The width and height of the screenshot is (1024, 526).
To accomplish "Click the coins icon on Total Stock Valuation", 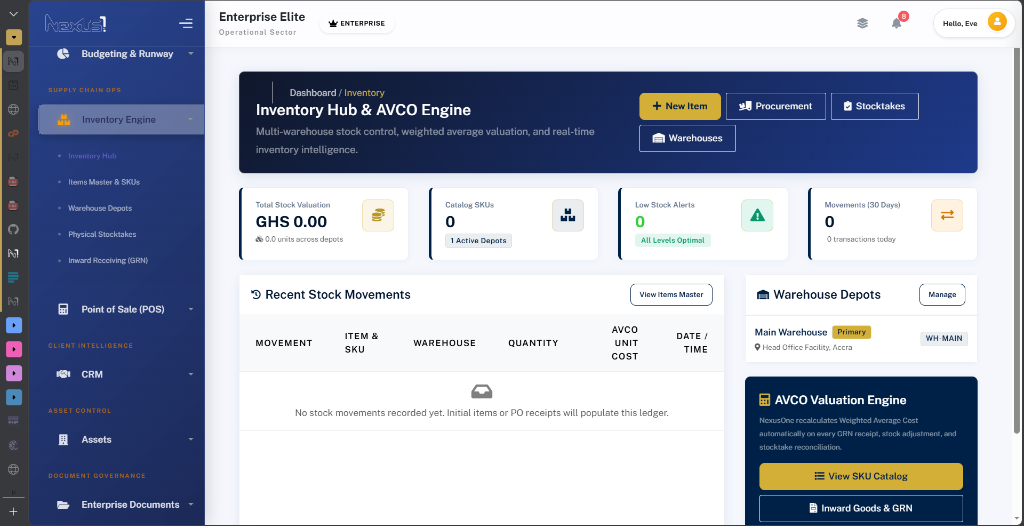I will (378, 215).
